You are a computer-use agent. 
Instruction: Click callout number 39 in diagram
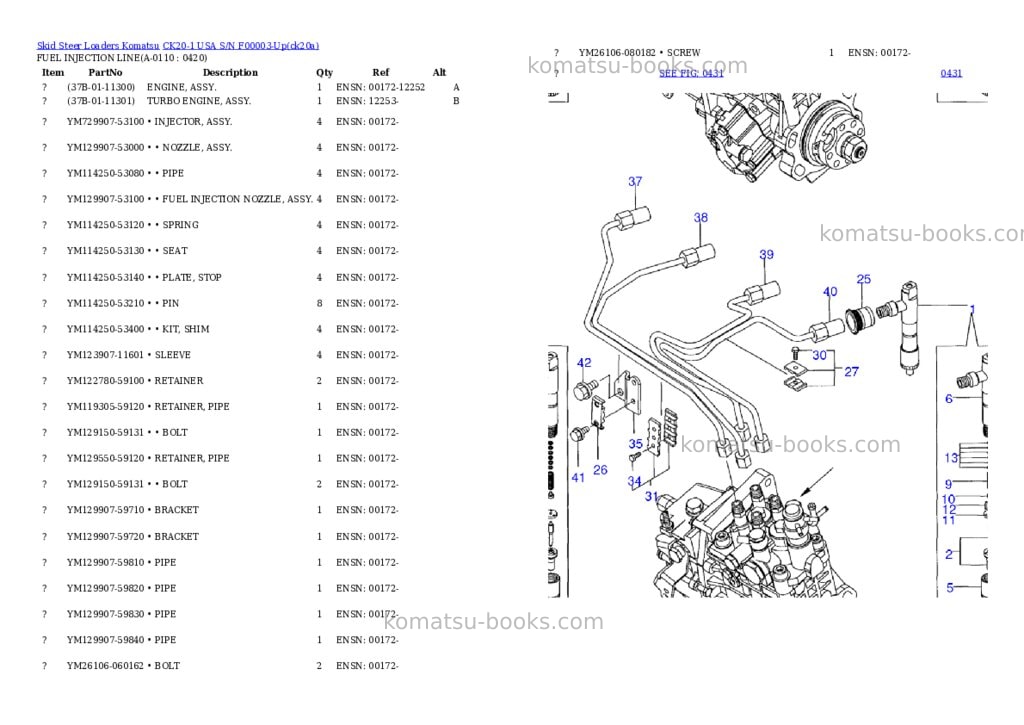[767, 254]
